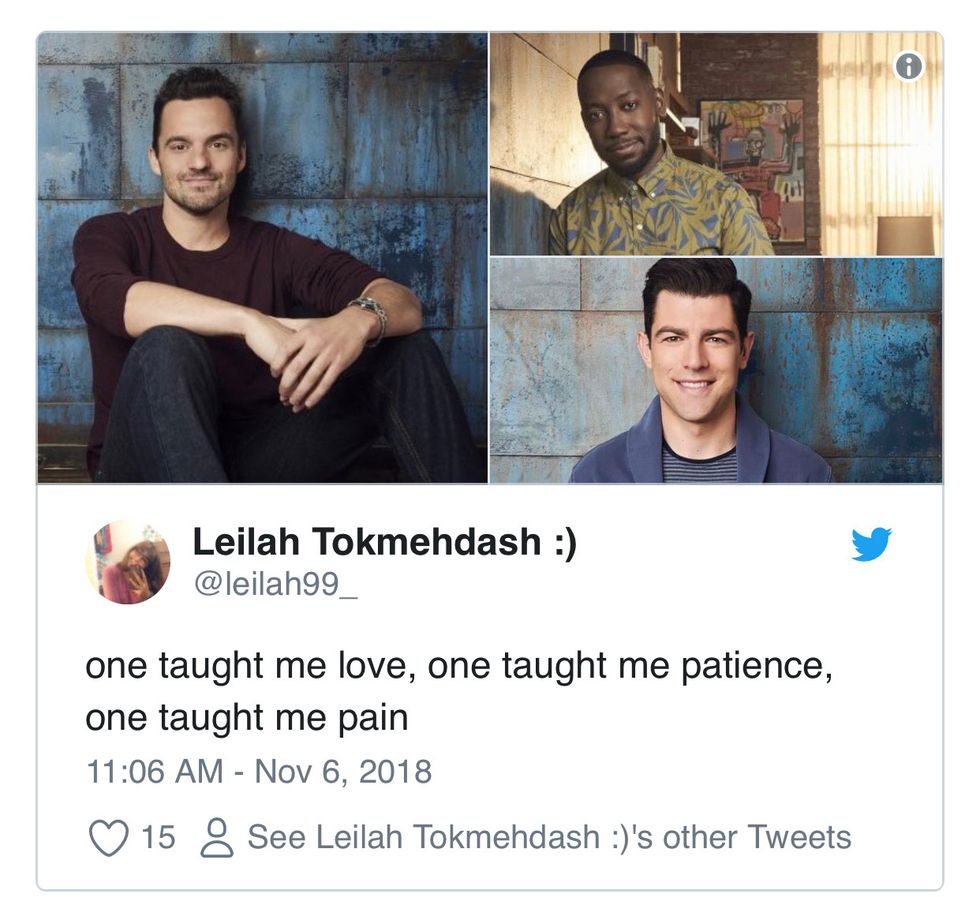Click the like count "15"

pos(158,837)
